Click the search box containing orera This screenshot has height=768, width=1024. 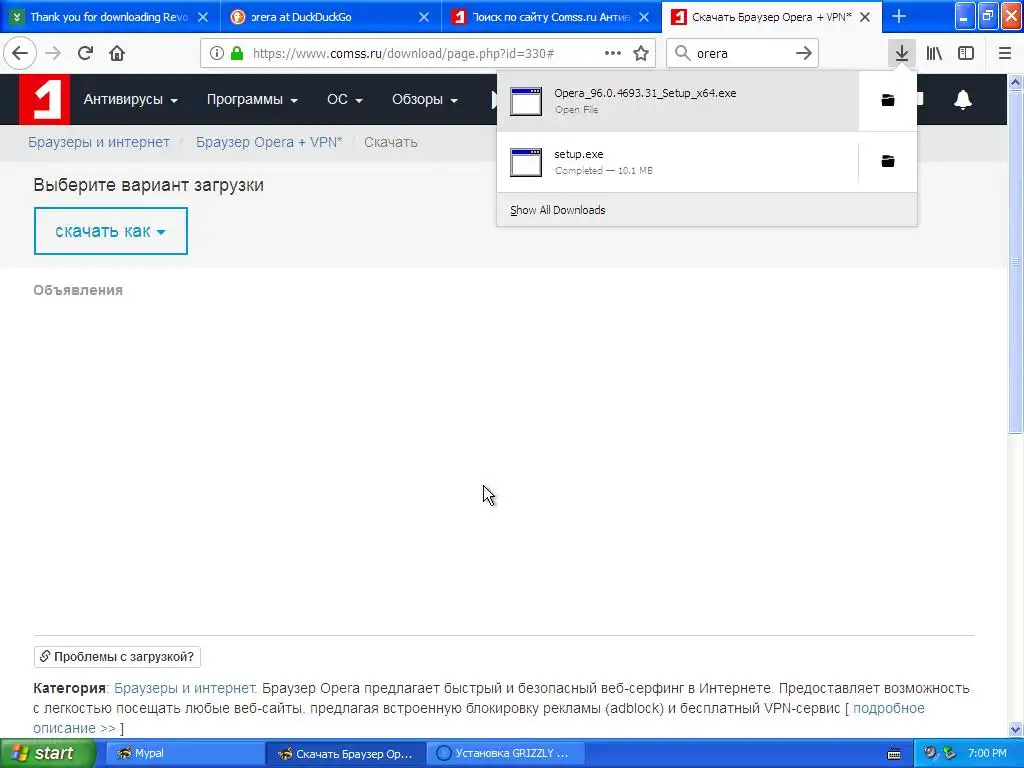741,54
